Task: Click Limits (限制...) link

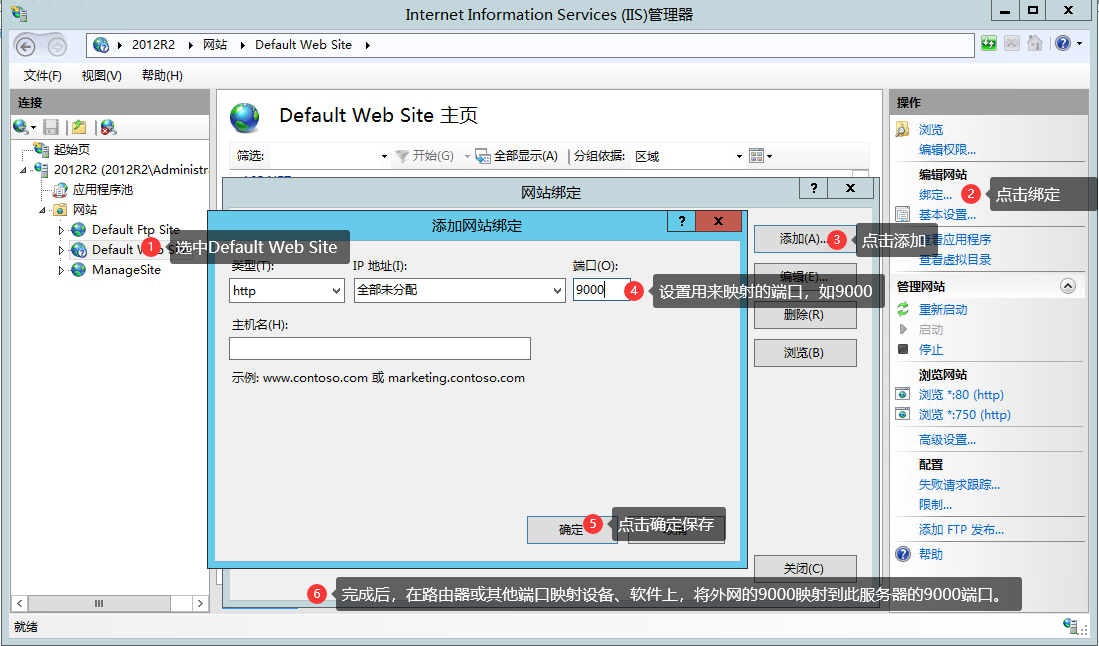Action: 935,504
